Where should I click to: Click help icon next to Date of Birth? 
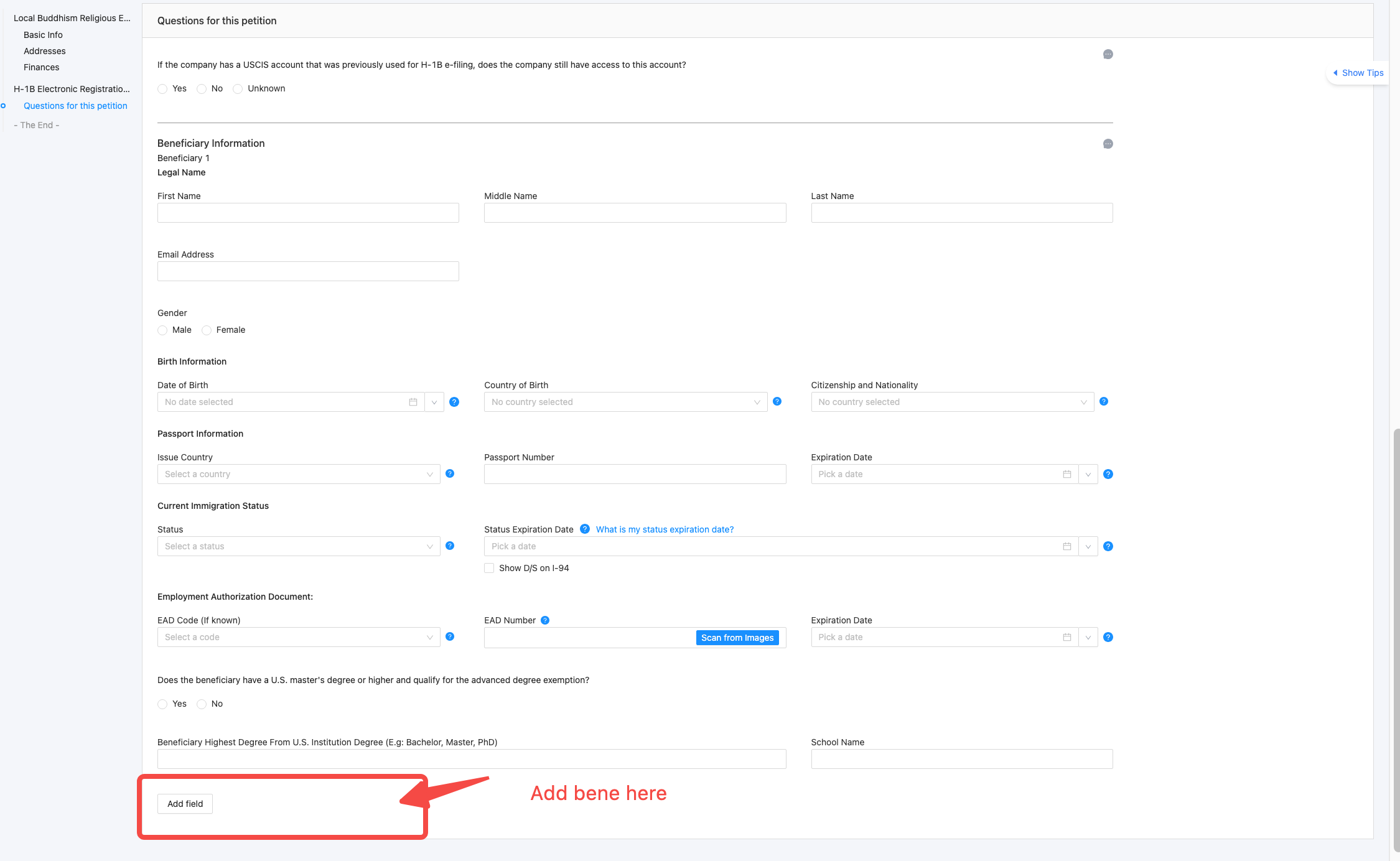click(454, 402)
